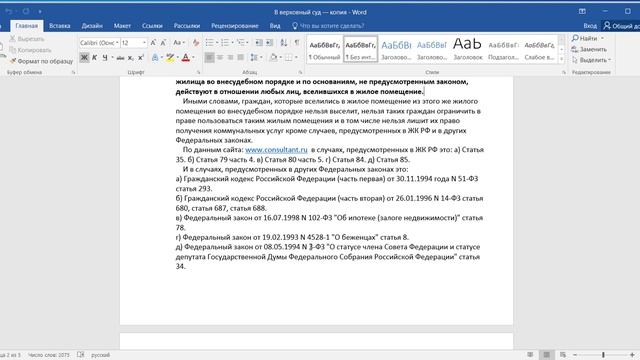Screen dimensions: 640x360
Task: Cut the selection with Вырезать
Action: 27,39
